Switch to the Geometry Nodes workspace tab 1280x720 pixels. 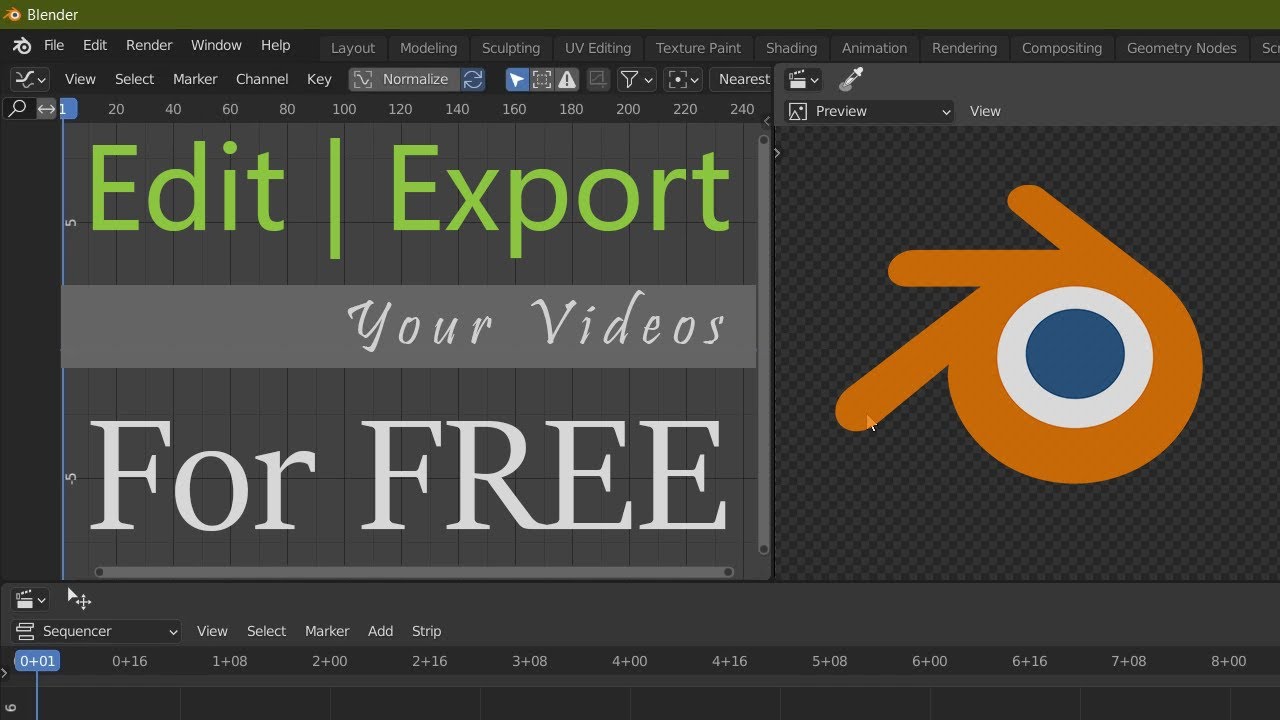coord(1181,48)
